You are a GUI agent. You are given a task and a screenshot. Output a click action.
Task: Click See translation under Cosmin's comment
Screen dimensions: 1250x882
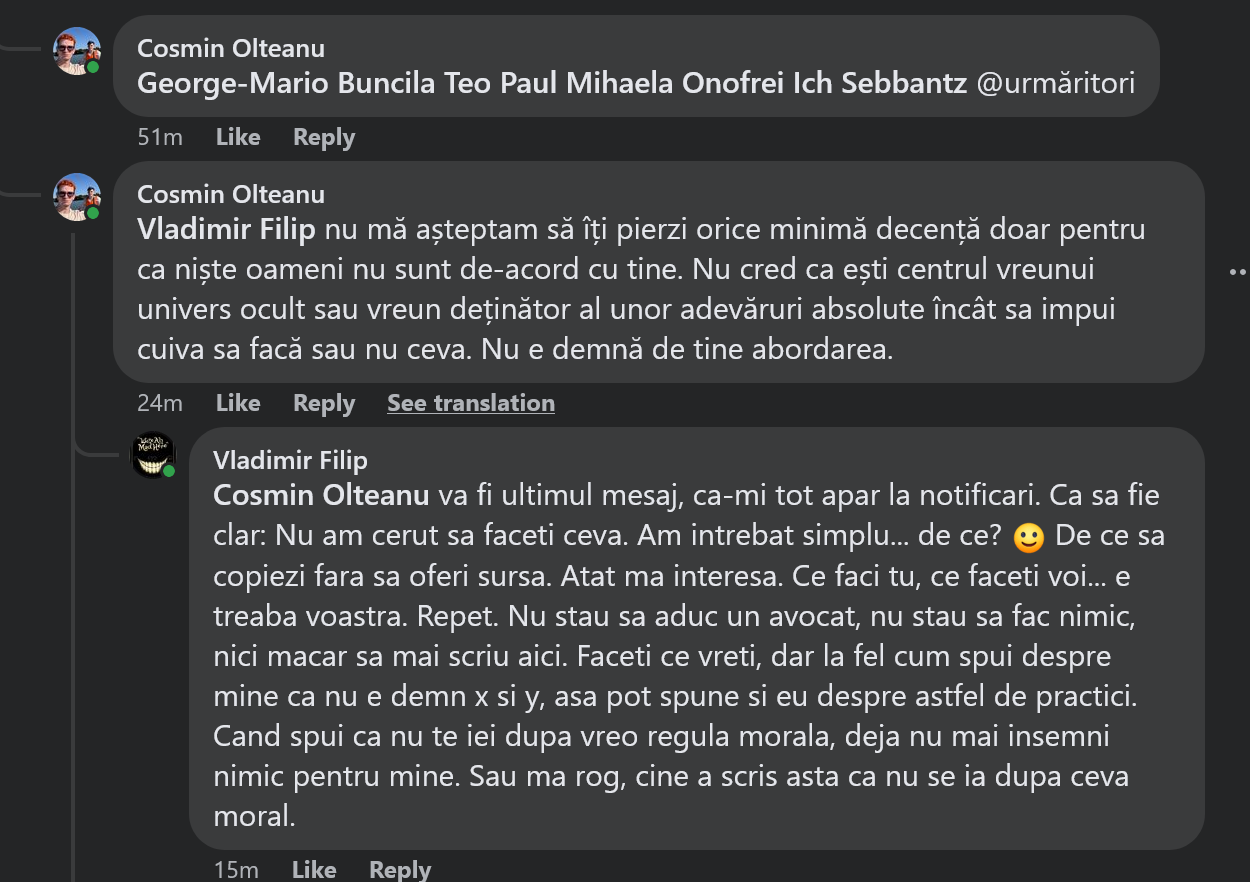pyautogui.click(x=471, y=403)
